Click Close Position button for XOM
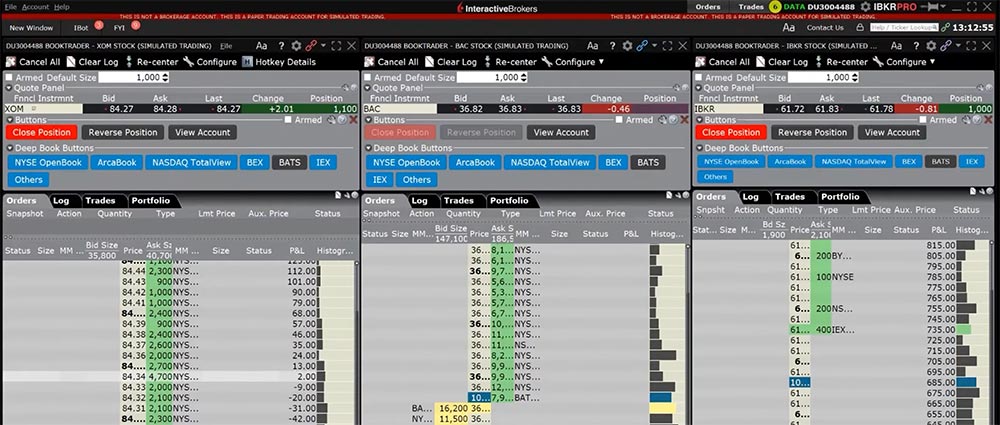The width and height of the screenshot is (1000, 425). point(41,133)
